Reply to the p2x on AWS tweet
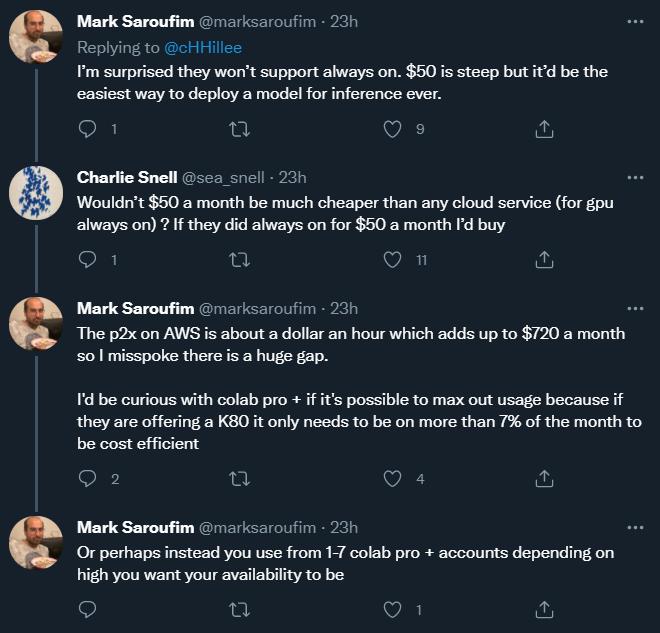 pyautogui.click(x=88, y=479)
